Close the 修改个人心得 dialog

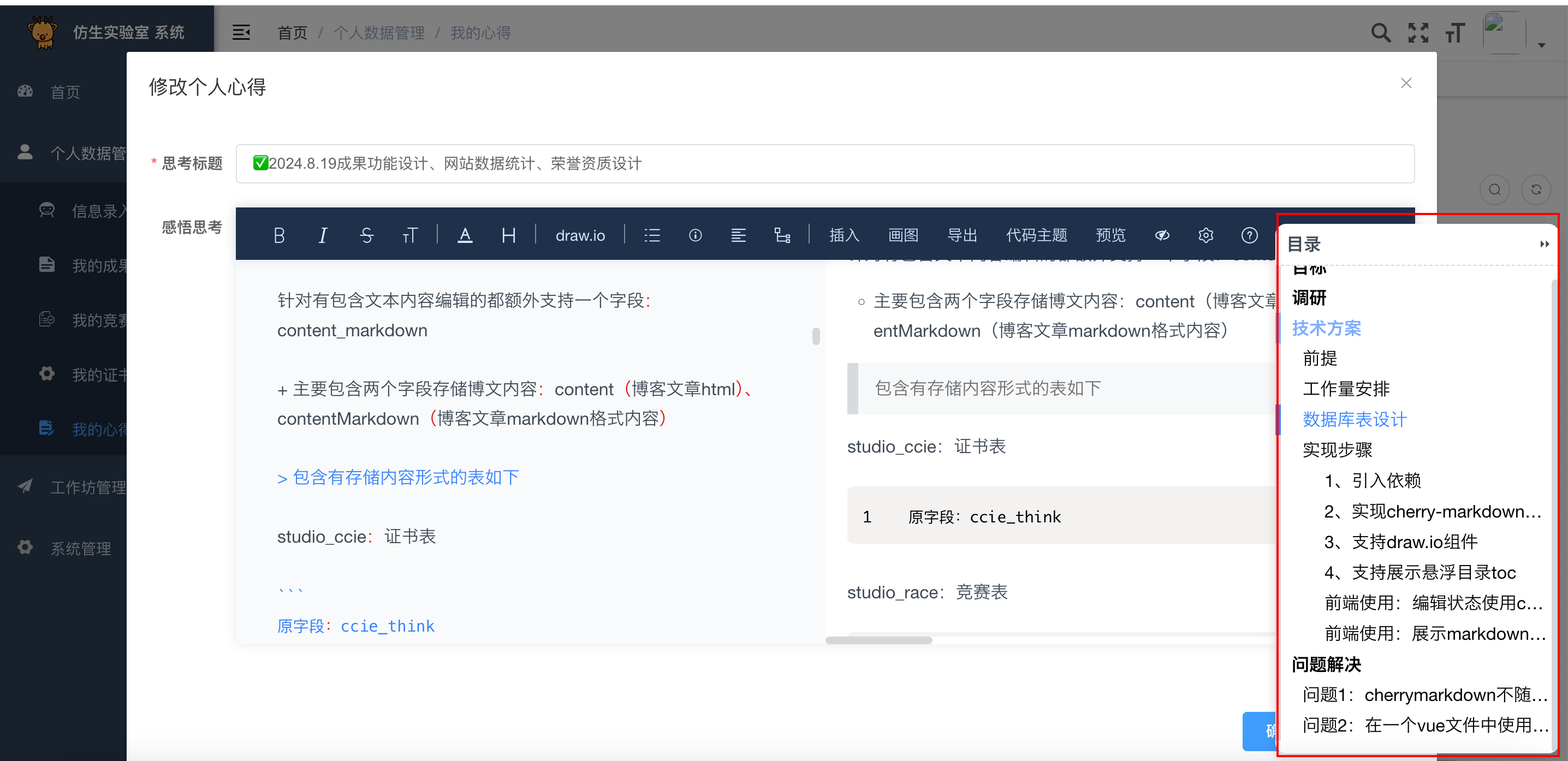click(1406, 84)
